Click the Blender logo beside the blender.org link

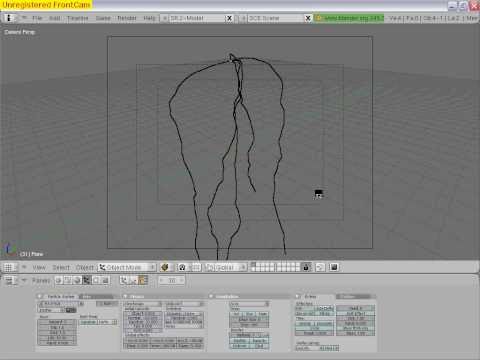[x=318, y=18]
